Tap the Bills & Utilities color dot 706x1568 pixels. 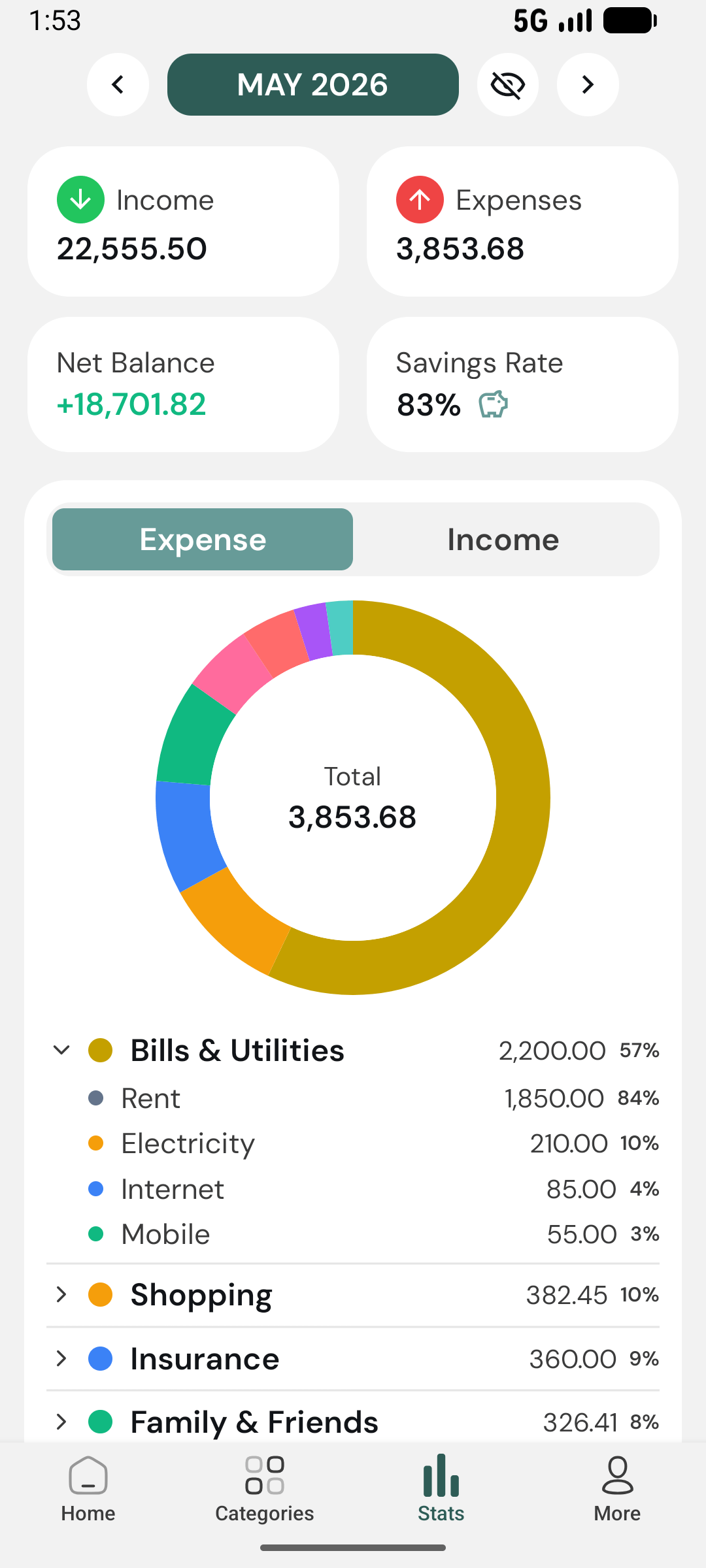click(x=101, y=1051)
